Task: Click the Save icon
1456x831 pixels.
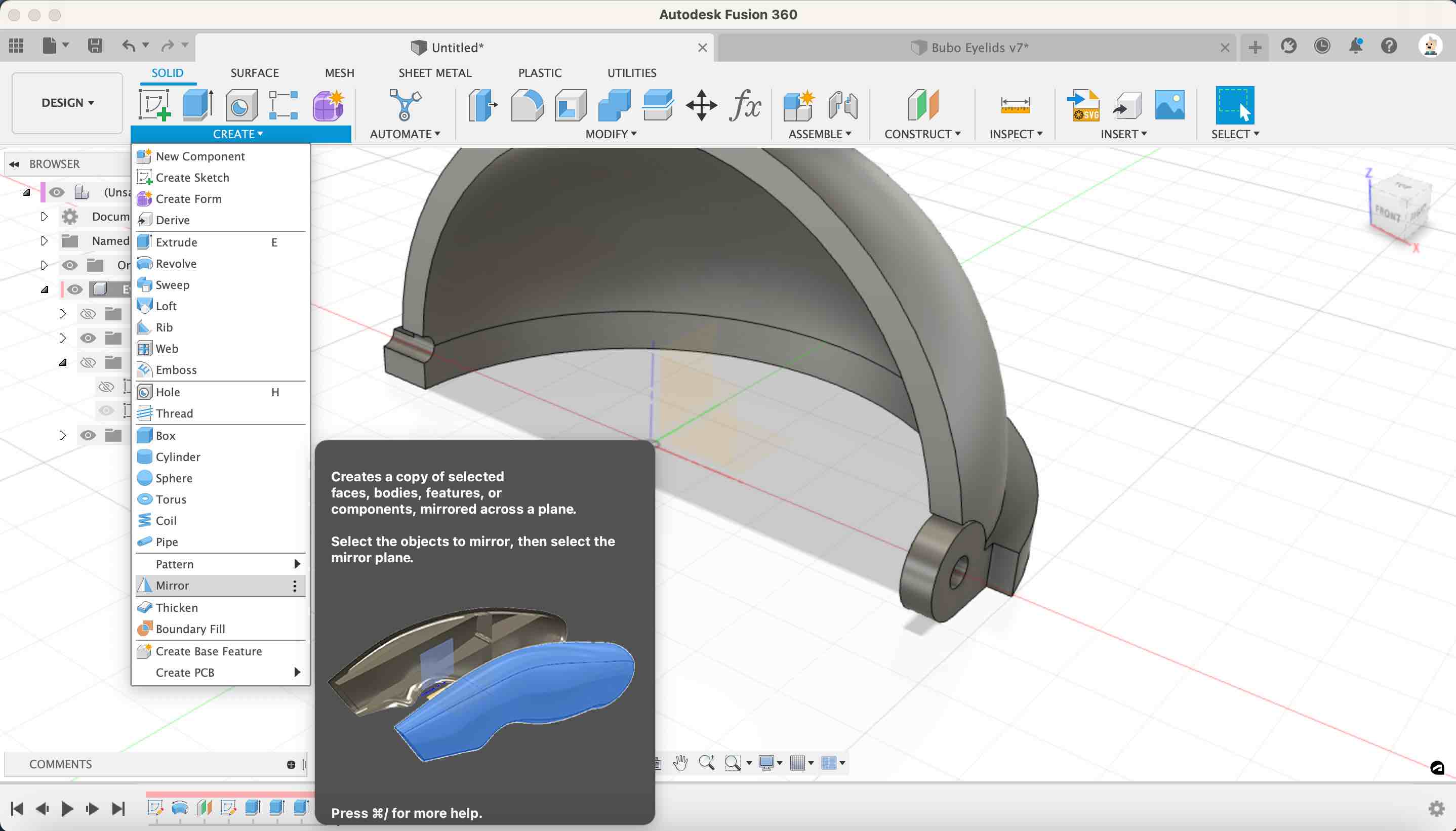Action: [95, 45]
